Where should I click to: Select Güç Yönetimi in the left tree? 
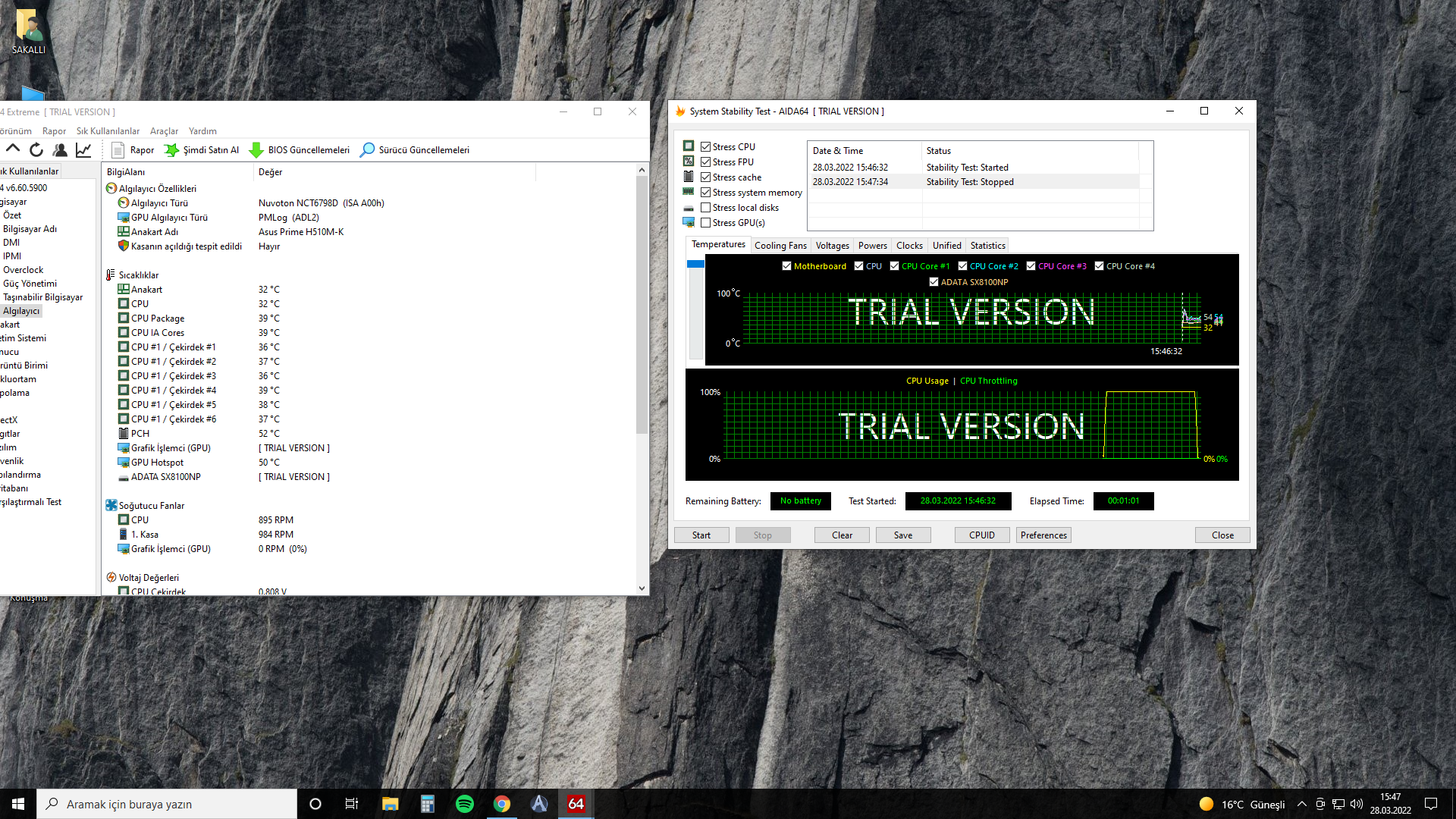30,284
